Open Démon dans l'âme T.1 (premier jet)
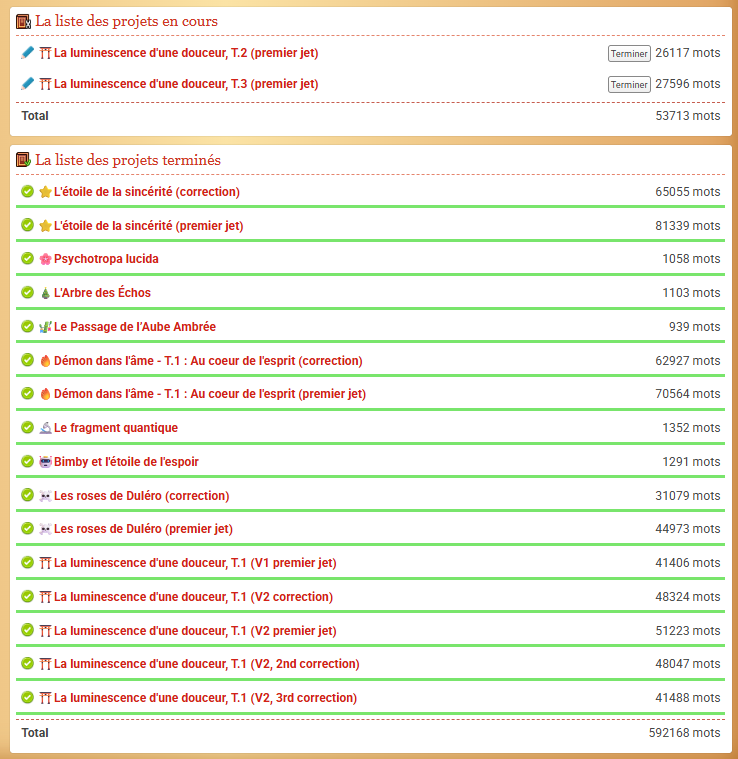 click(x=210, y=394)
